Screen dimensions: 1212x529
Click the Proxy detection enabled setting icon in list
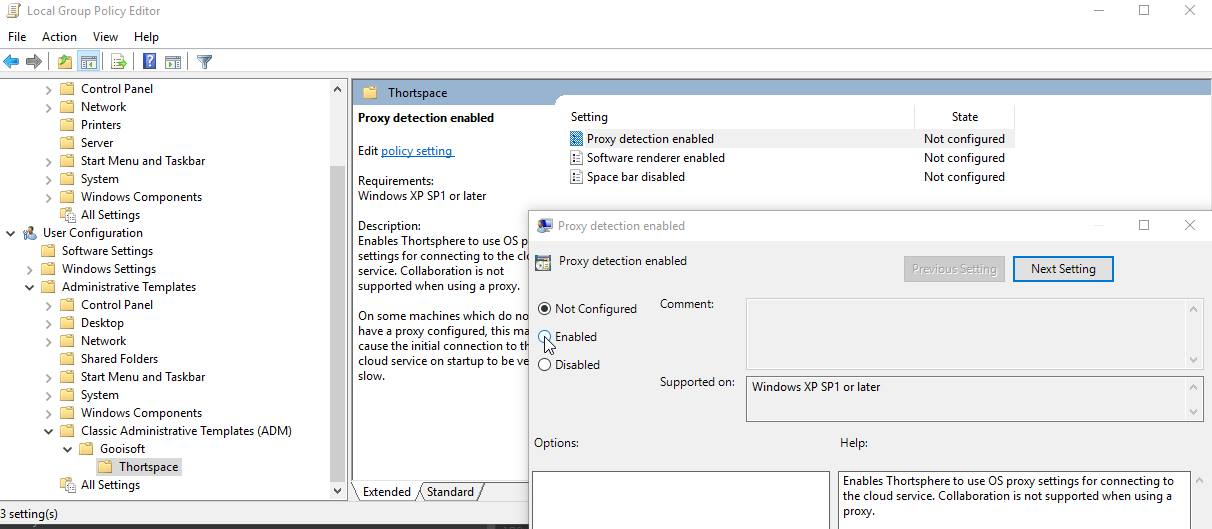576,139
